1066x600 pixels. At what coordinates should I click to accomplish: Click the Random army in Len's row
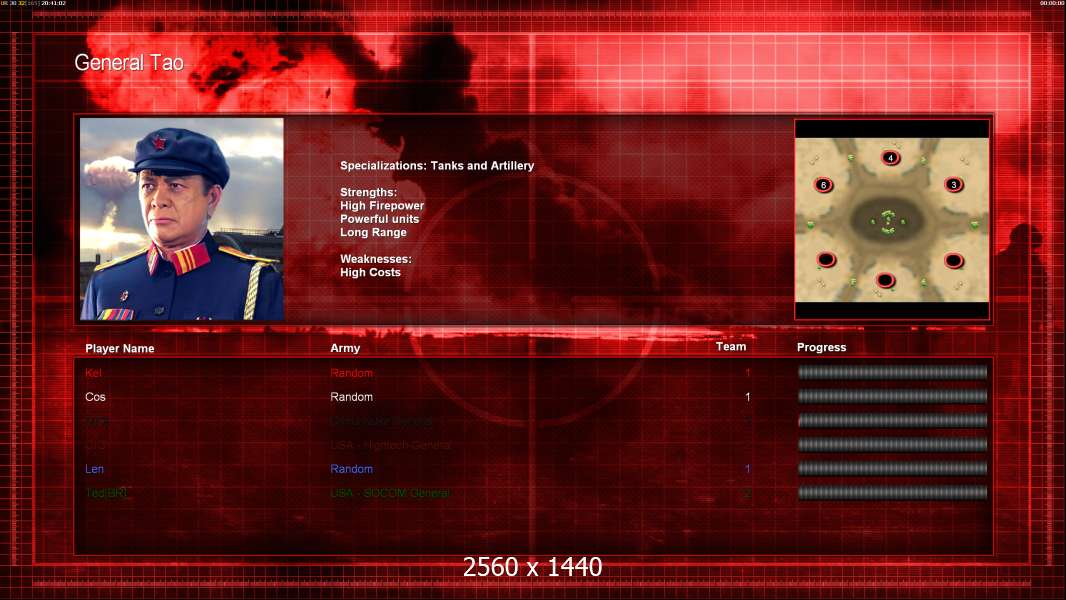351,469
